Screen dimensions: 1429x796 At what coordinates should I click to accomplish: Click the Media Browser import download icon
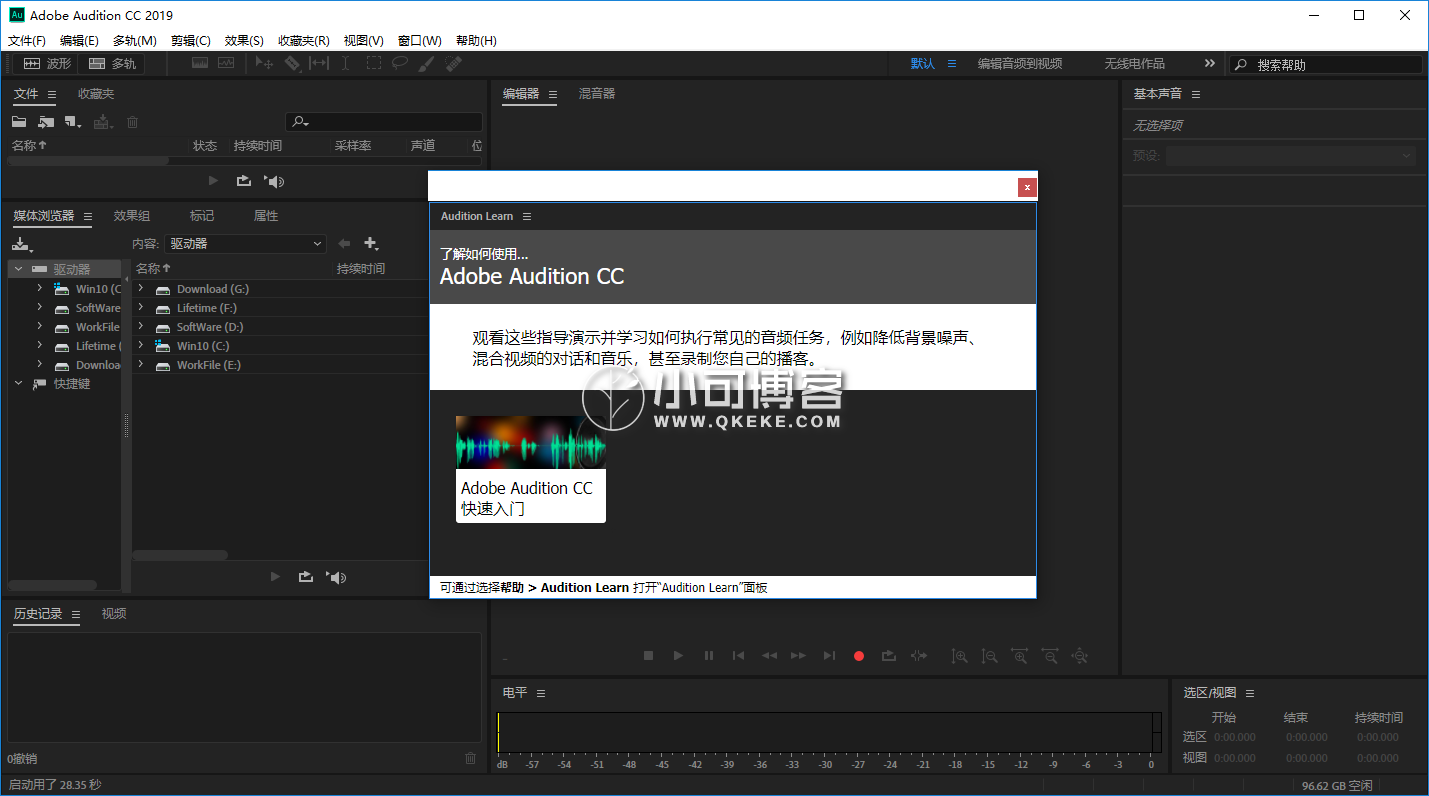tap(22, 244)
